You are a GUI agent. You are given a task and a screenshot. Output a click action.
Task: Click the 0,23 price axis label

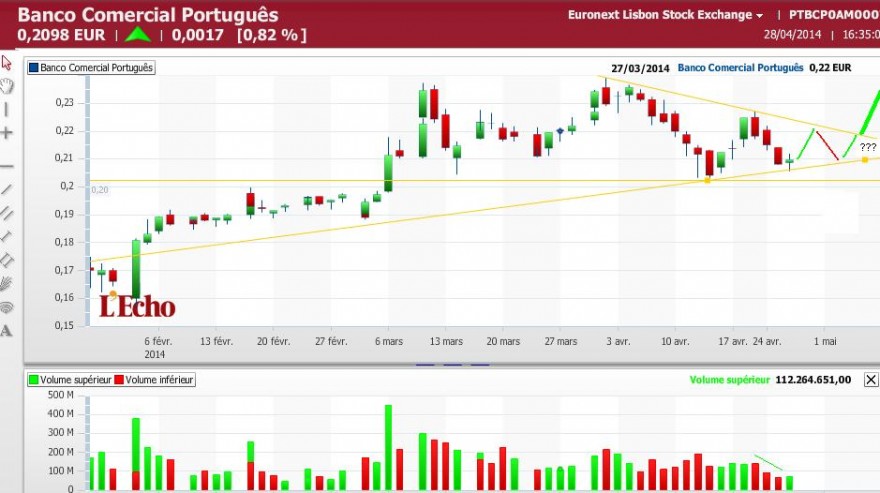pos(65,103)
